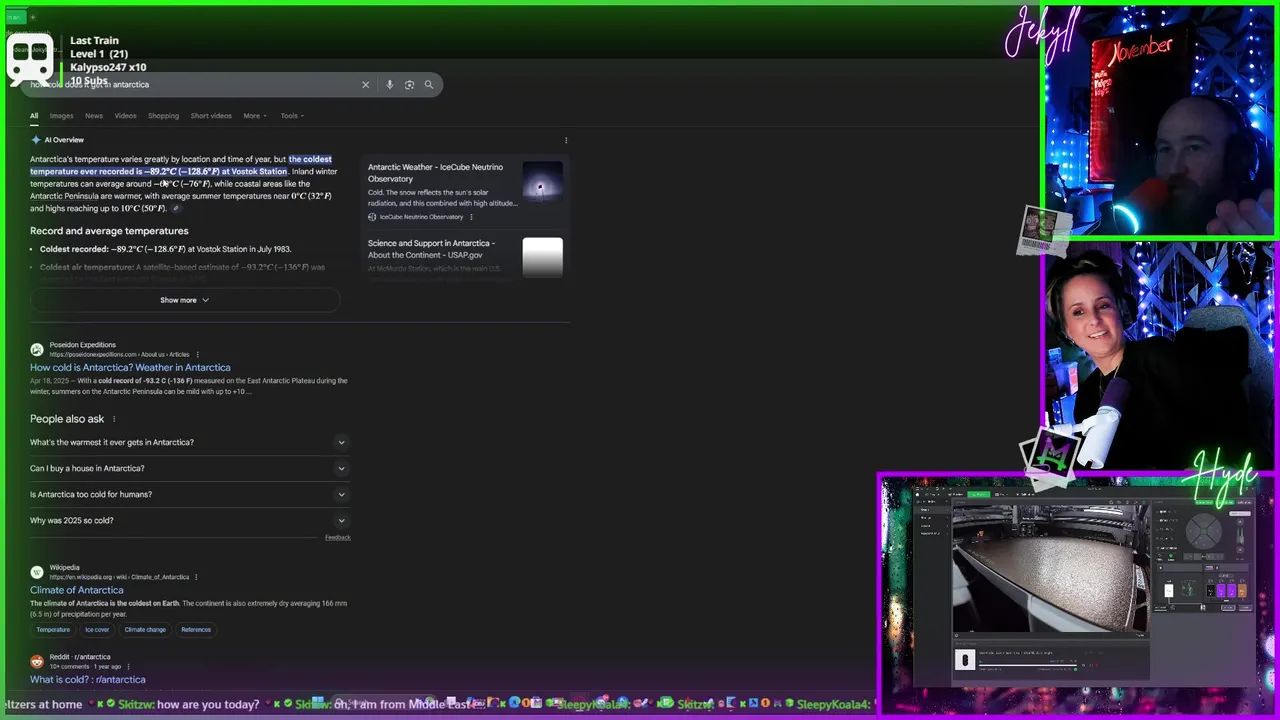
Task: Switch to the News tab
Action: pos(94,116)
